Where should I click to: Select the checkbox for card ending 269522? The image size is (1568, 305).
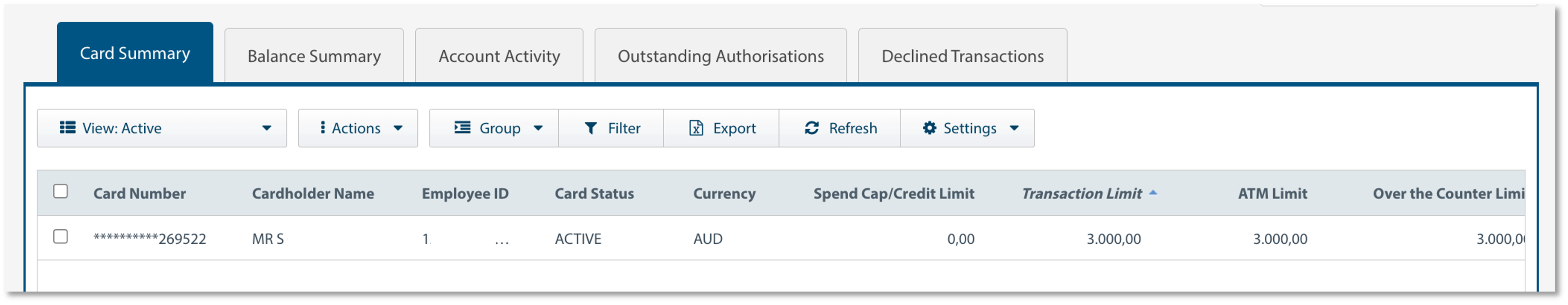click(60, 236)
